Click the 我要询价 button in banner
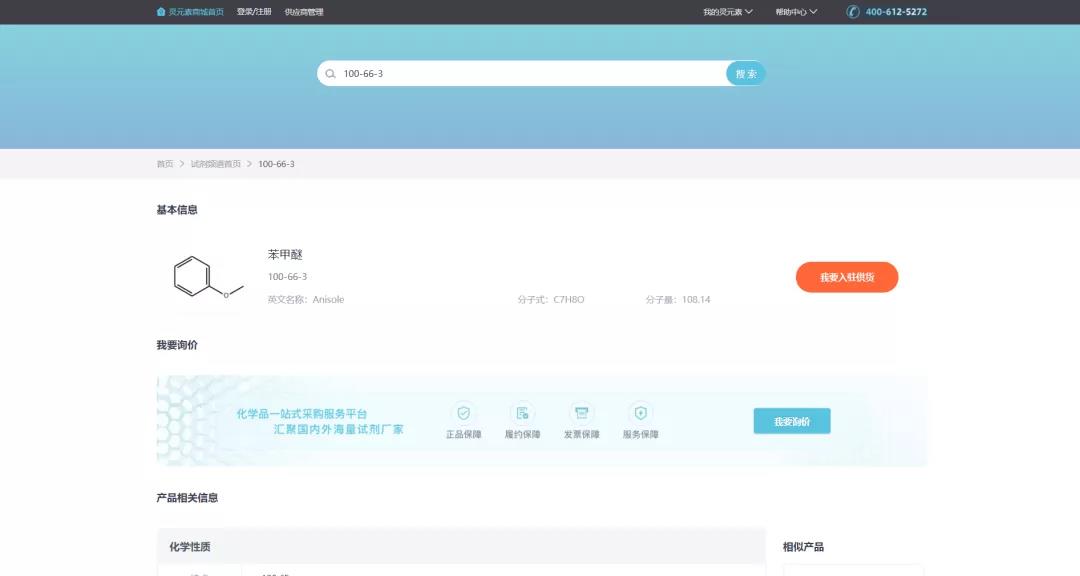1080x576 pixels. (x=792, y=421)
